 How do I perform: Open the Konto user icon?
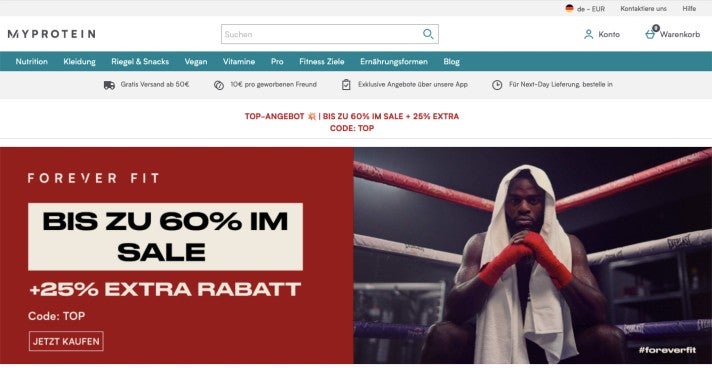tap(588, 35)
